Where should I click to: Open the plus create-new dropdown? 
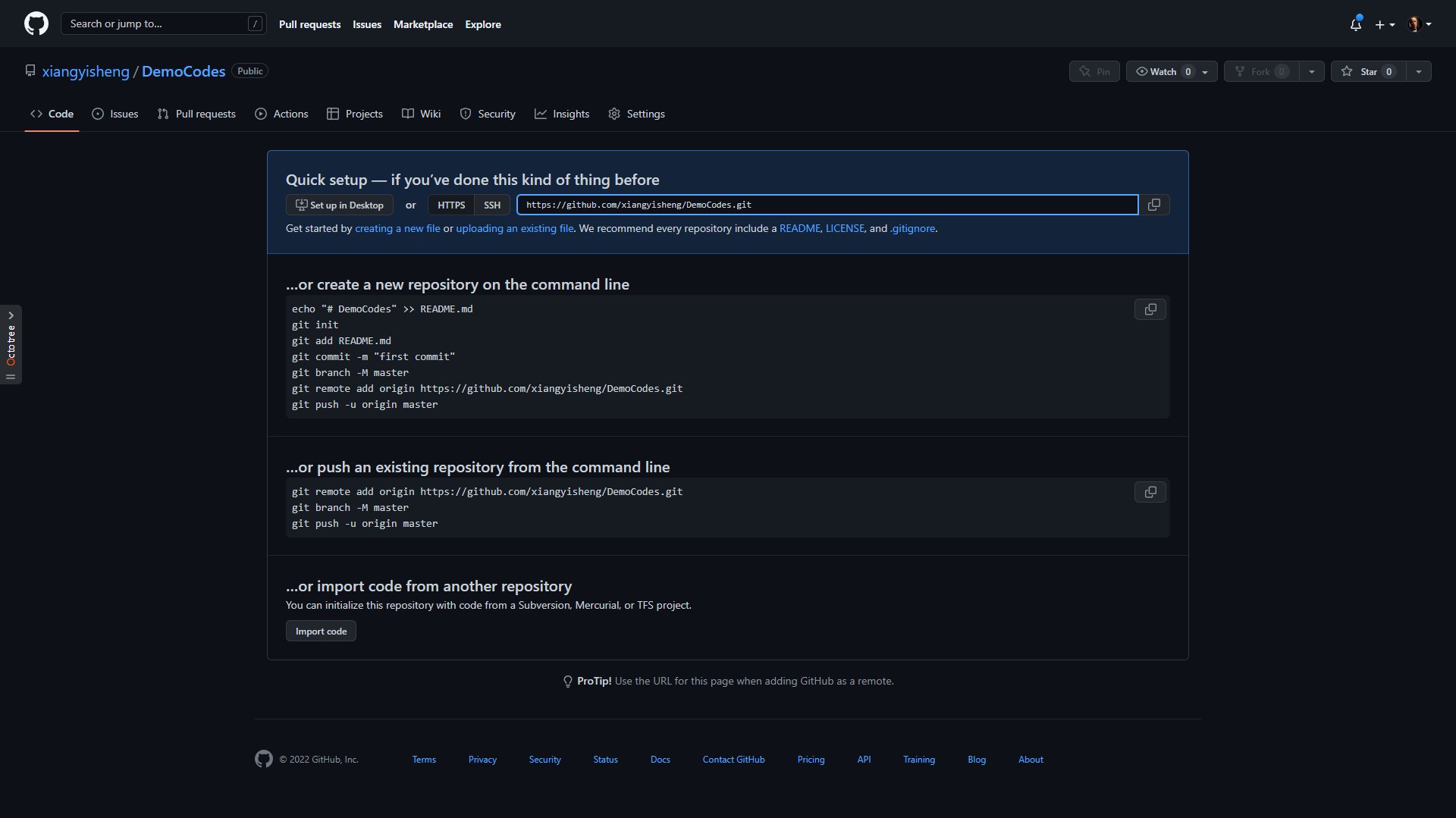[1385, 24]
